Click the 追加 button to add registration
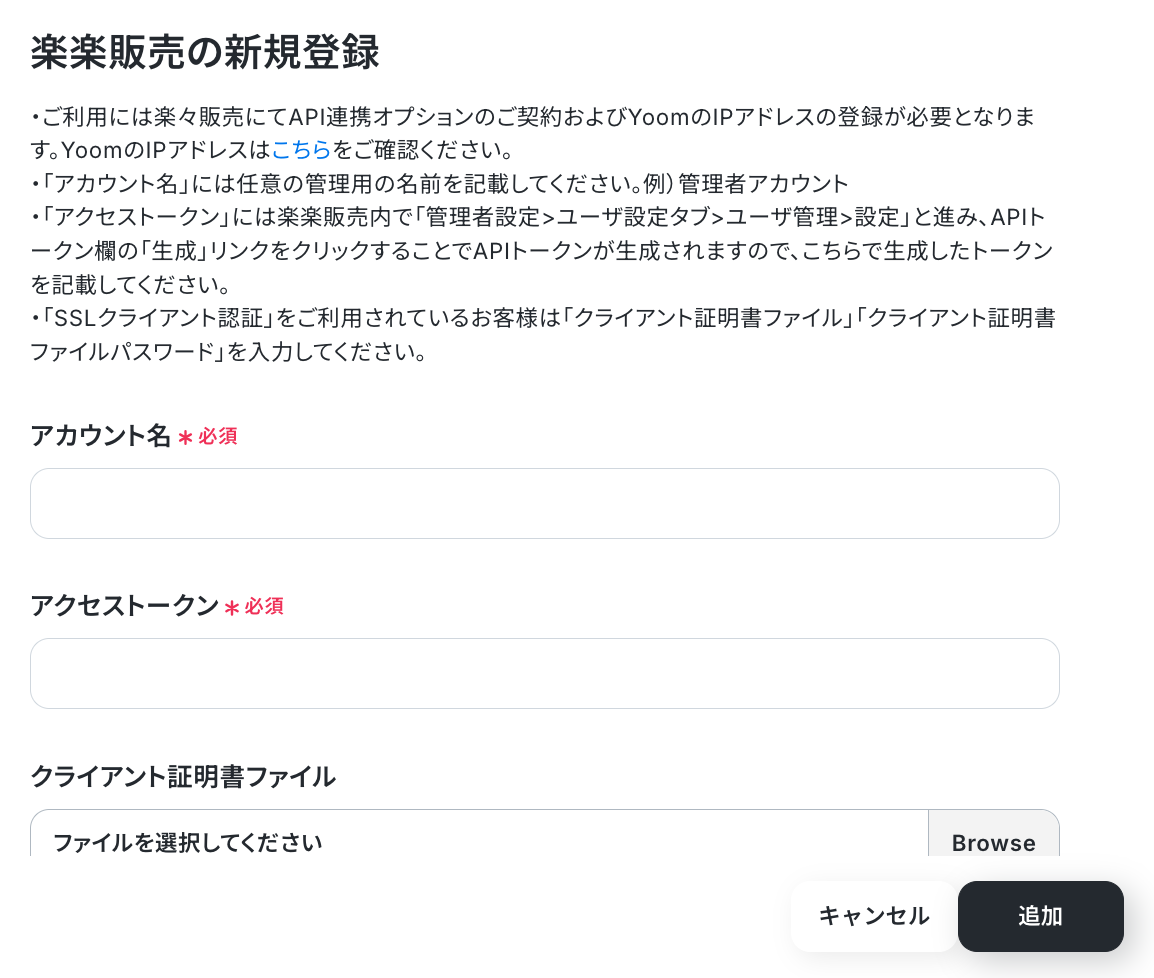1154x978 pixels. [1041, 916]
